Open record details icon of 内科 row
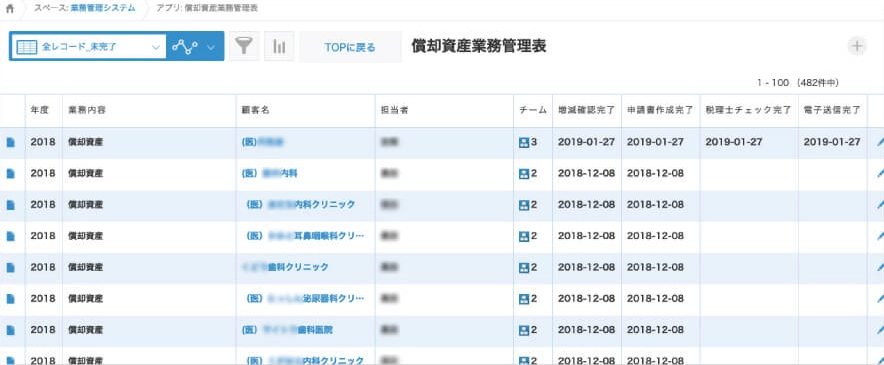Screen dimensions: 884x365 pyautogui.click(x=10, y=174)
